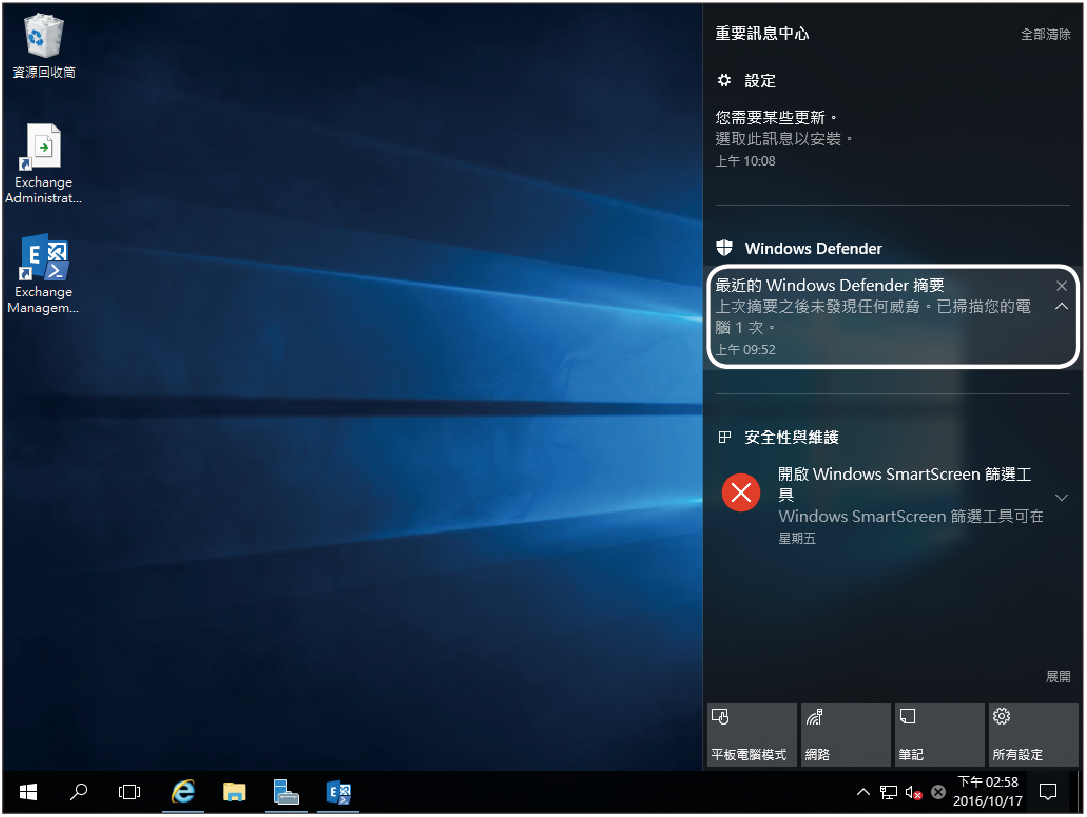Show hidden system tray icons
The height and width of the screenshot is (817, 1087).
pyautogui.click(x=863, y=792)
